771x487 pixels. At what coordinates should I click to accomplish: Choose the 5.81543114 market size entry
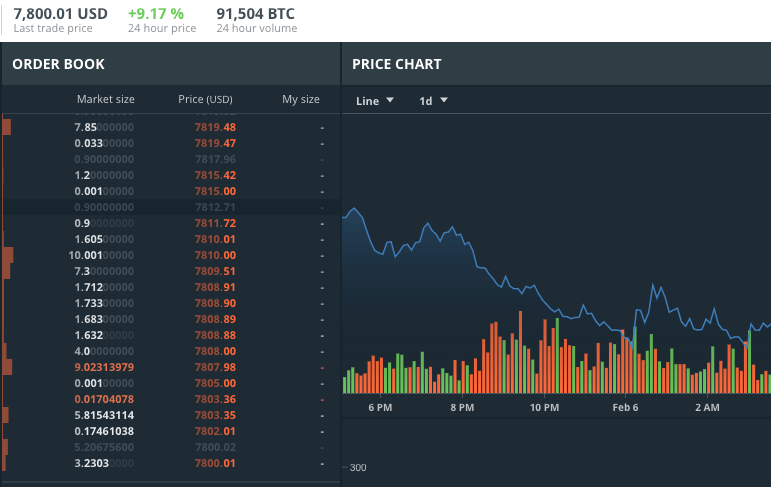click(x=104, y=415)
